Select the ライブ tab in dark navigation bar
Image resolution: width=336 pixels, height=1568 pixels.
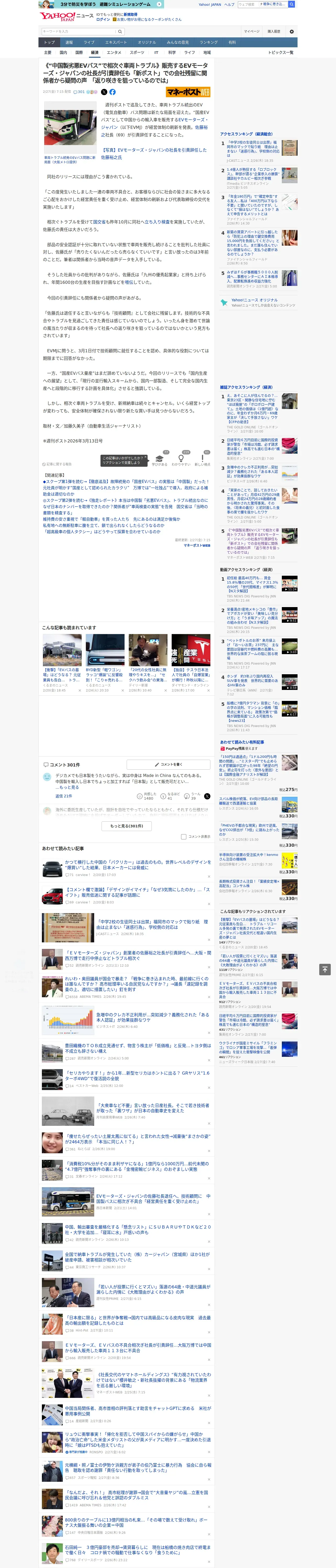(x=89, y=43)
